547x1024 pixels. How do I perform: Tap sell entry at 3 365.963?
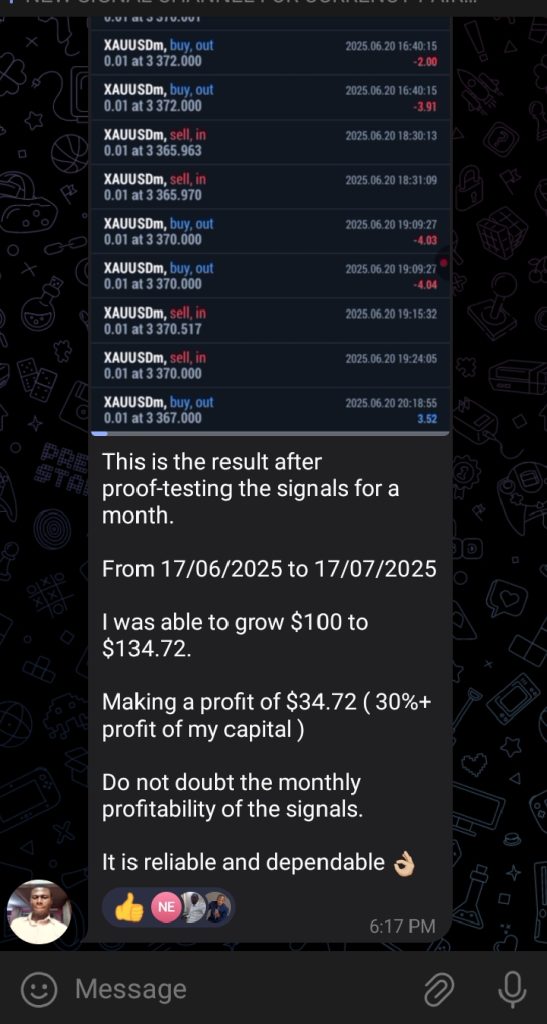[x=269, y=142]
